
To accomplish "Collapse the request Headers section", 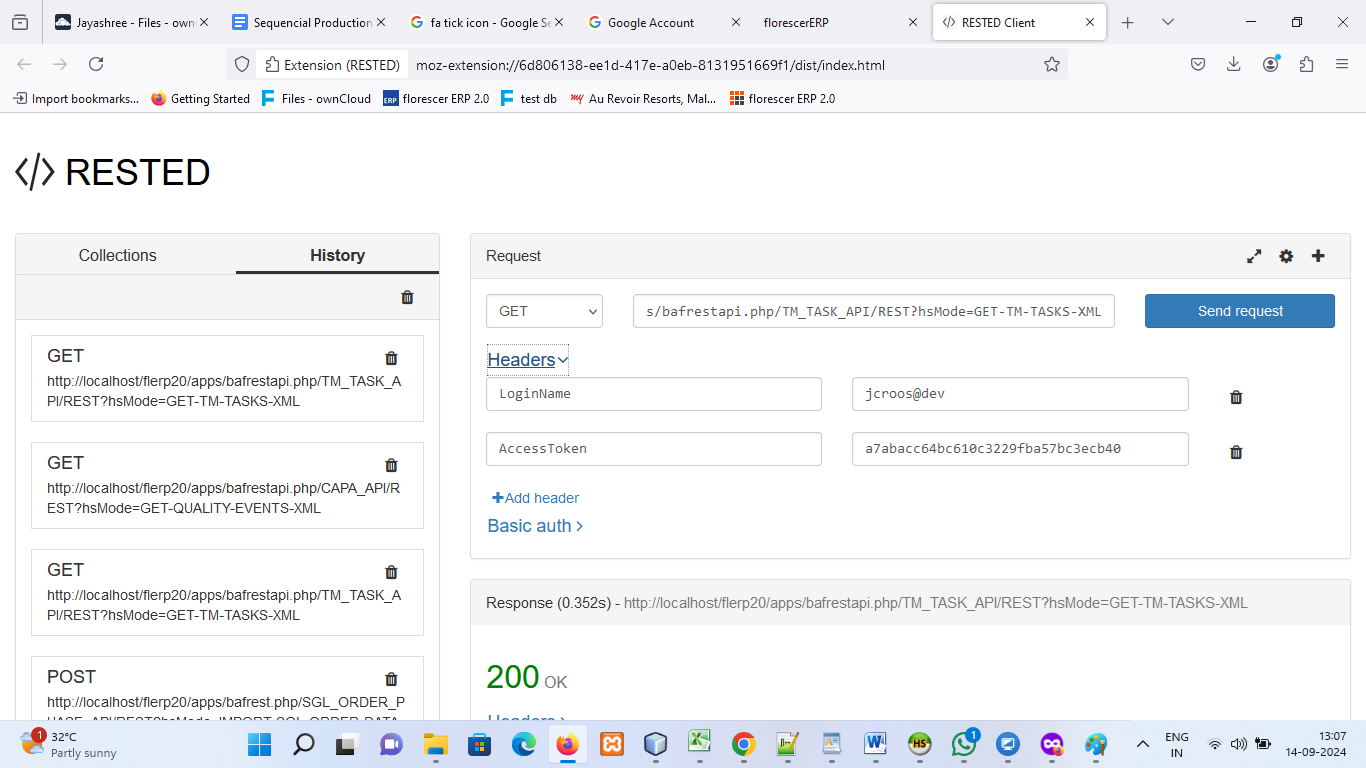I will (x=527, y=360).
